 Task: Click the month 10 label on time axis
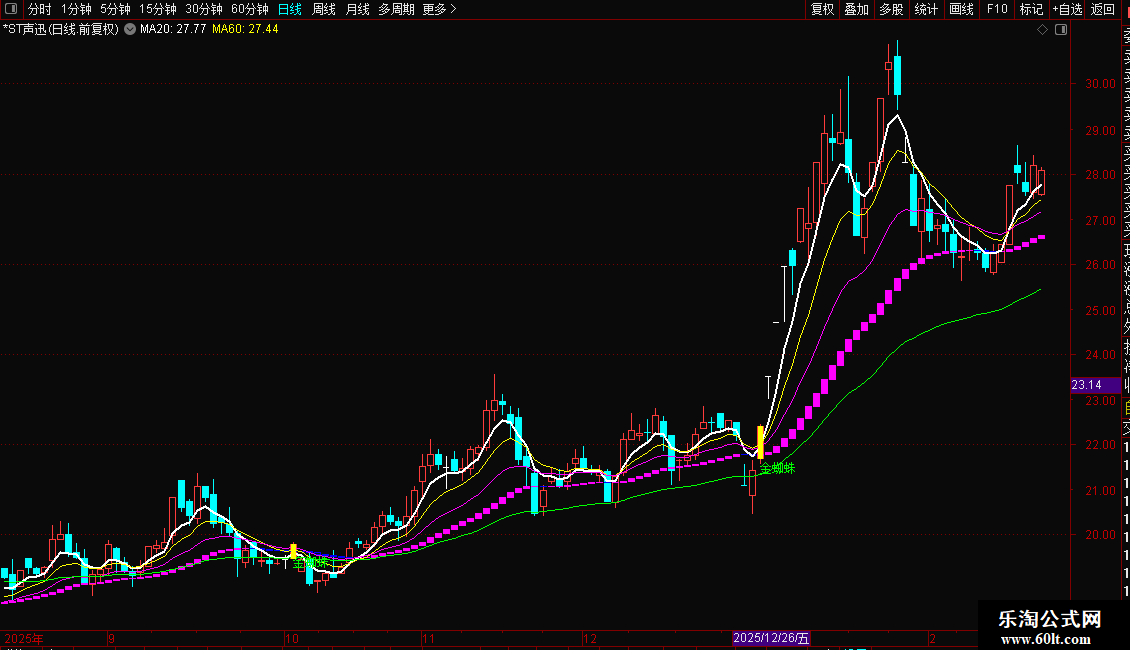(x=292, y=638)
